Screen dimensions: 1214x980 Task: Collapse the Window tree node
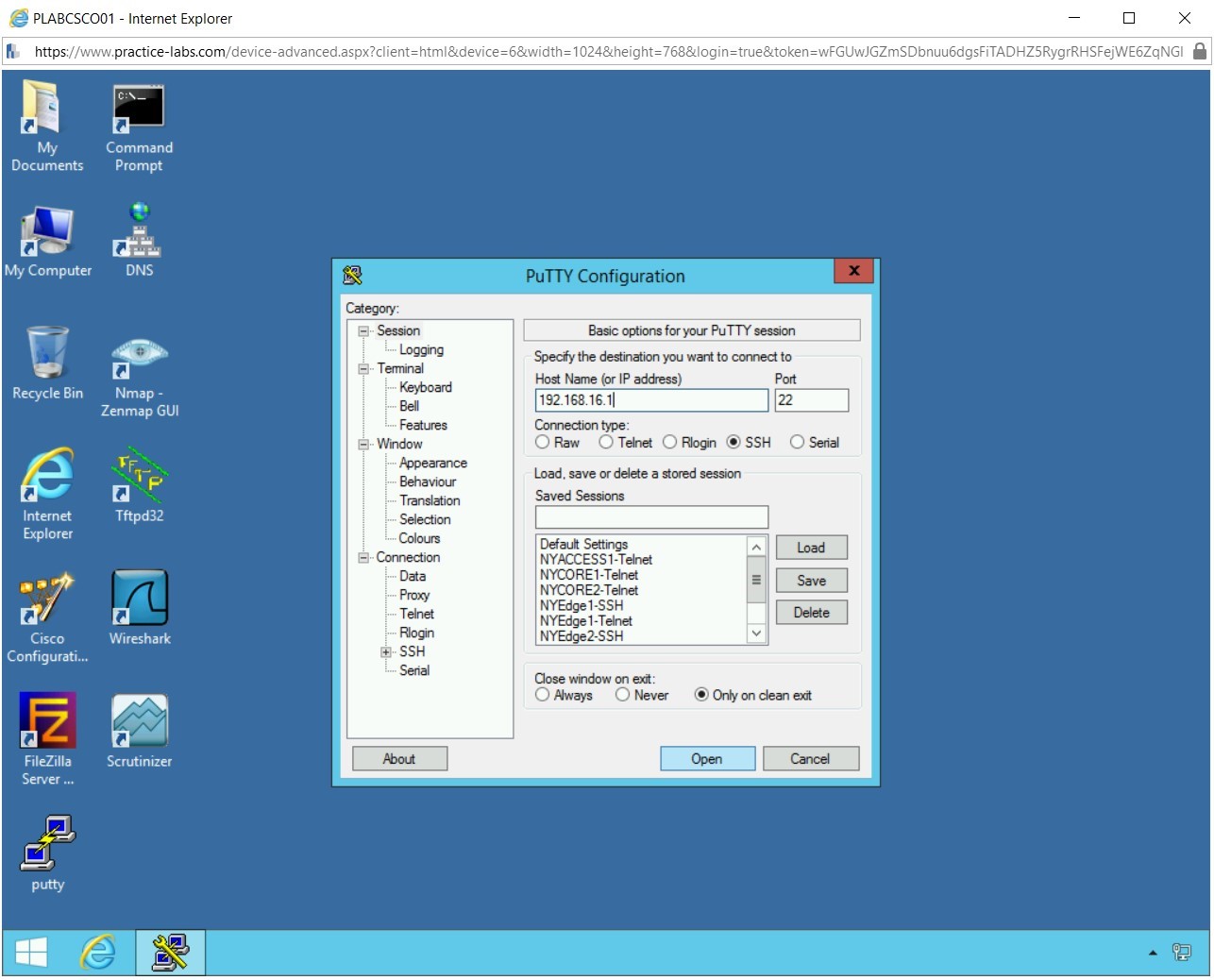363,445
